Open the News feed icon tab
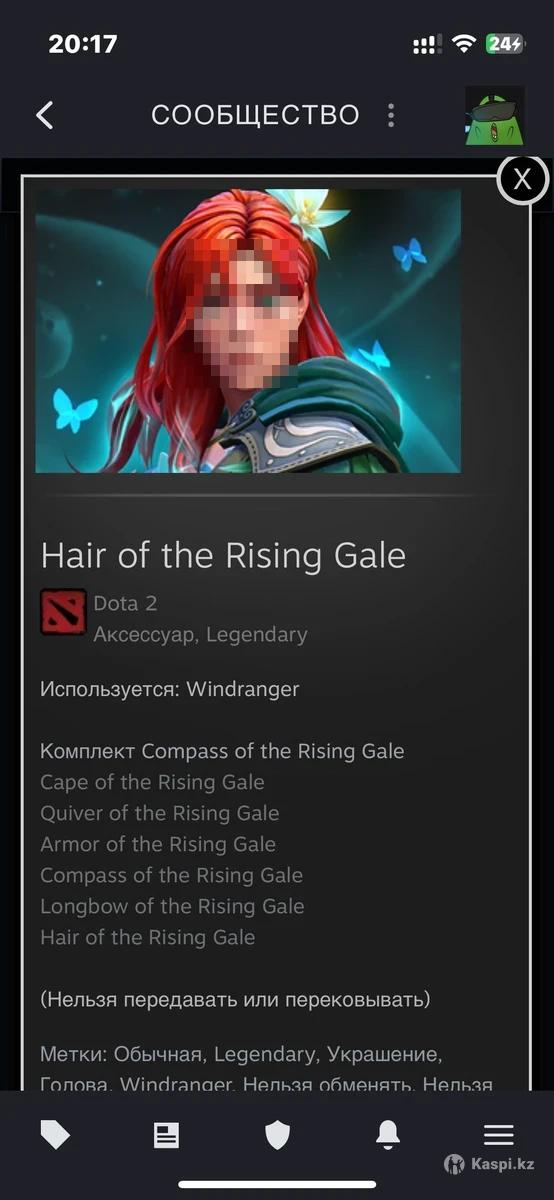Viewport: 554px width, 1200px height. point(166,1134)
